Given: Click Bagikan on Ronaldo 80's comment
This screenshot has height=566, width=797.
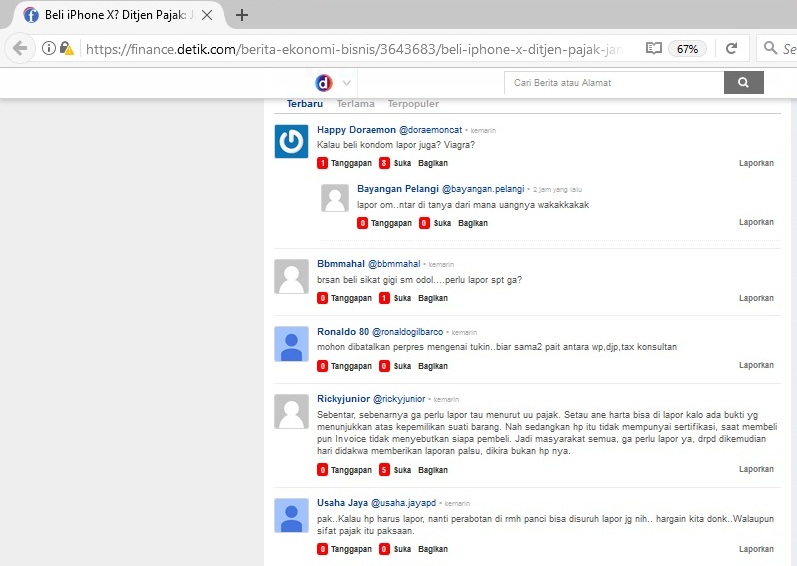Looking at the screenshot, I should (433, 366).
